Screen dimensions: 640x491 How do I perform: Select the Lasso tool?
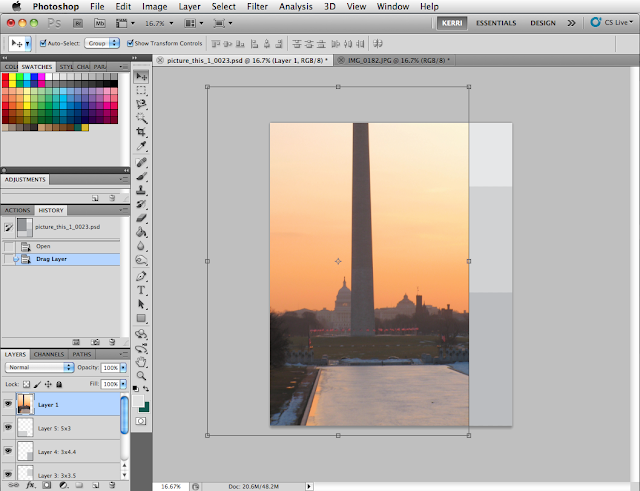click(142, 104)
